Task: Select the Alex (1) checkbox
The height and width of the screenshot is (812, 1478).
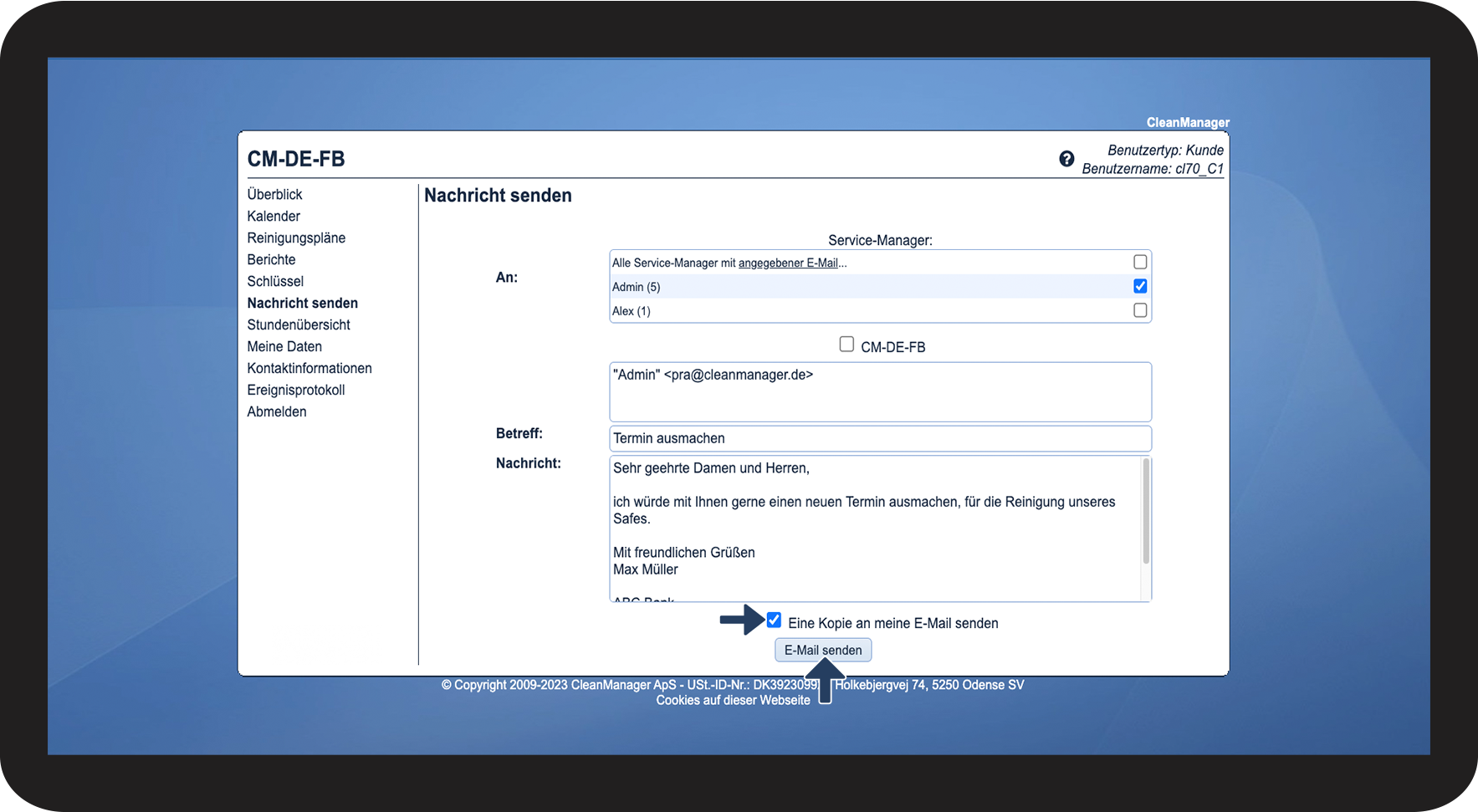Action: (1139, 310)
